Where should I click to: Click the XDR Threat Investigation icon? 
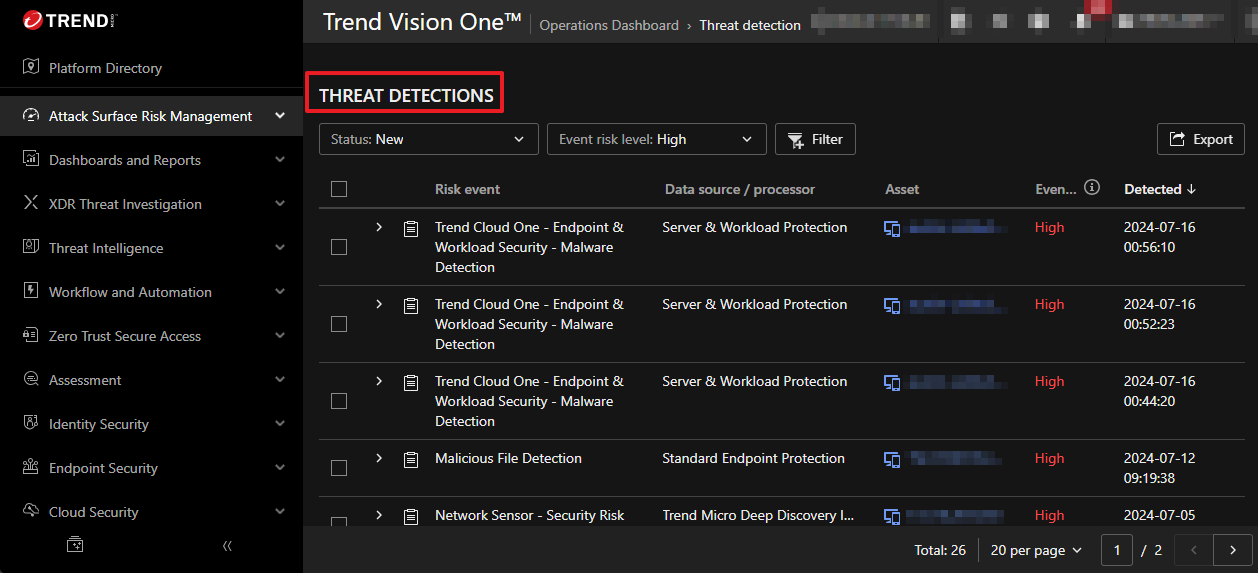pos(30,204)
